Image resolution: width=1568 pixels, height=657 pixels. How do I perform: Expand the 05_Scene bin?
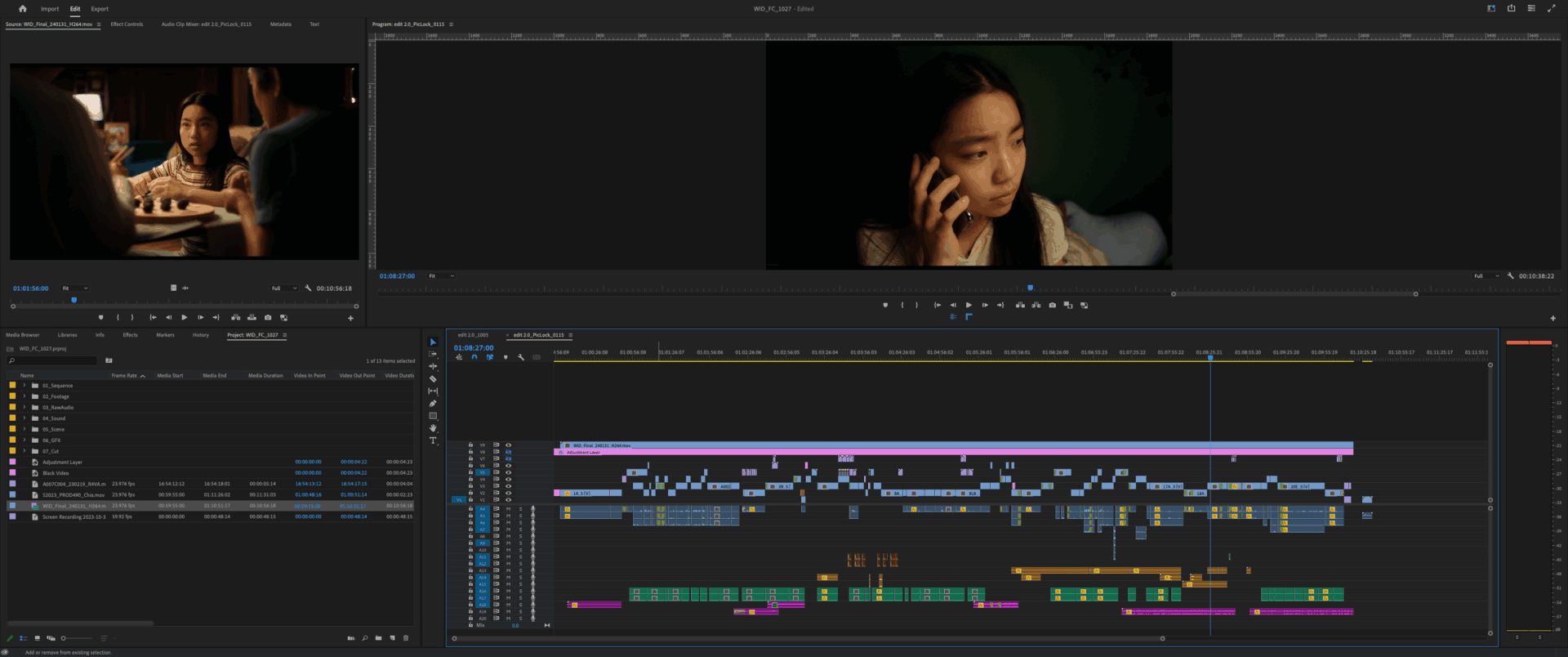coord(24,429)
